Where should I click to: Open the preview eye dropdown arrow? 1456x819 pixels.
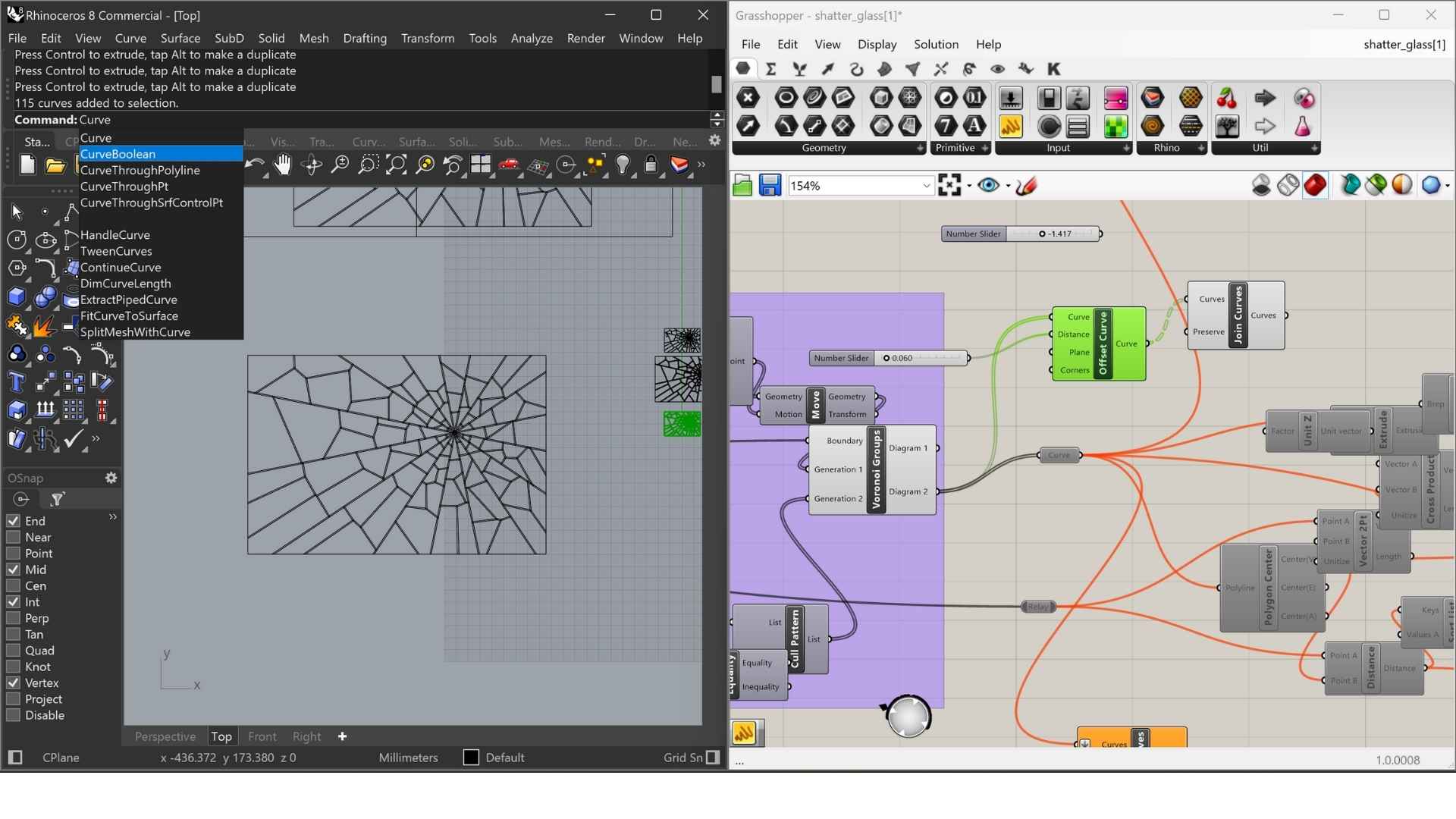1008,187
